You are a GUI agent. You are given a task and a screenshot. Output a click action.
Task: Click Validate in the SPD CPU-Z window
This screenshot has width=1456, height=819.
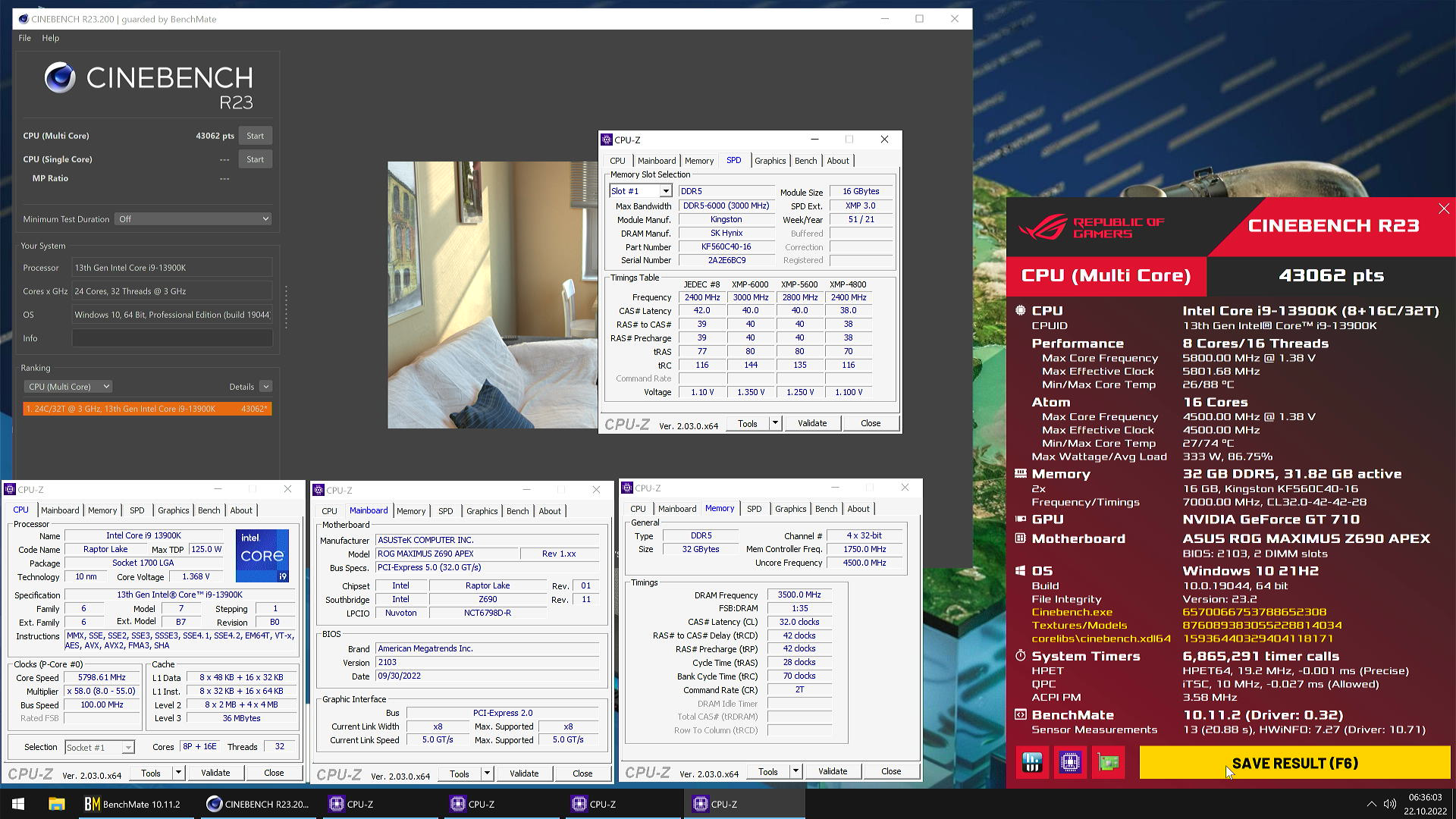pos(812,423)
